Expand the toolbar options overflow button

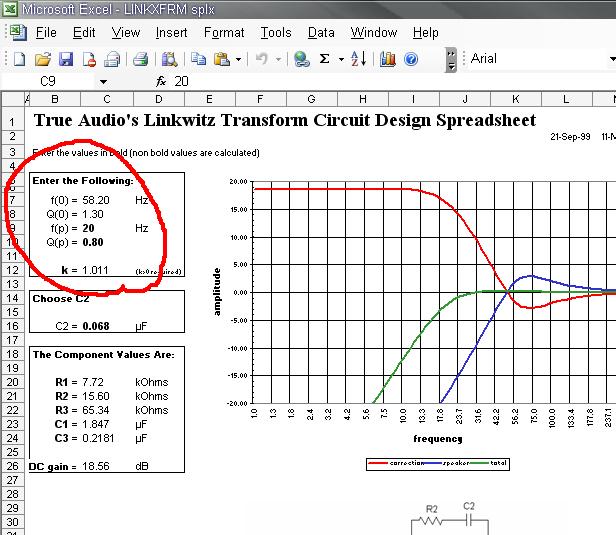[x=451, y=60]
